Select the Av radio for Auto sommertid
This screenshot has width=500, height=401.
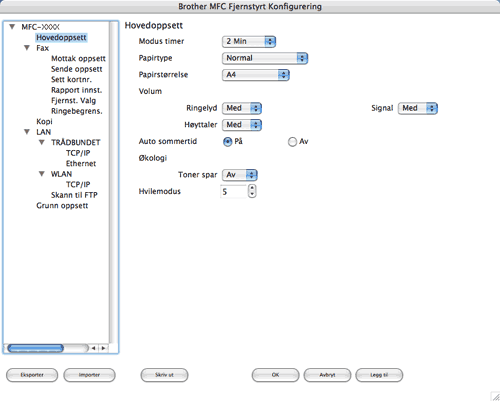tap(292, 142)
